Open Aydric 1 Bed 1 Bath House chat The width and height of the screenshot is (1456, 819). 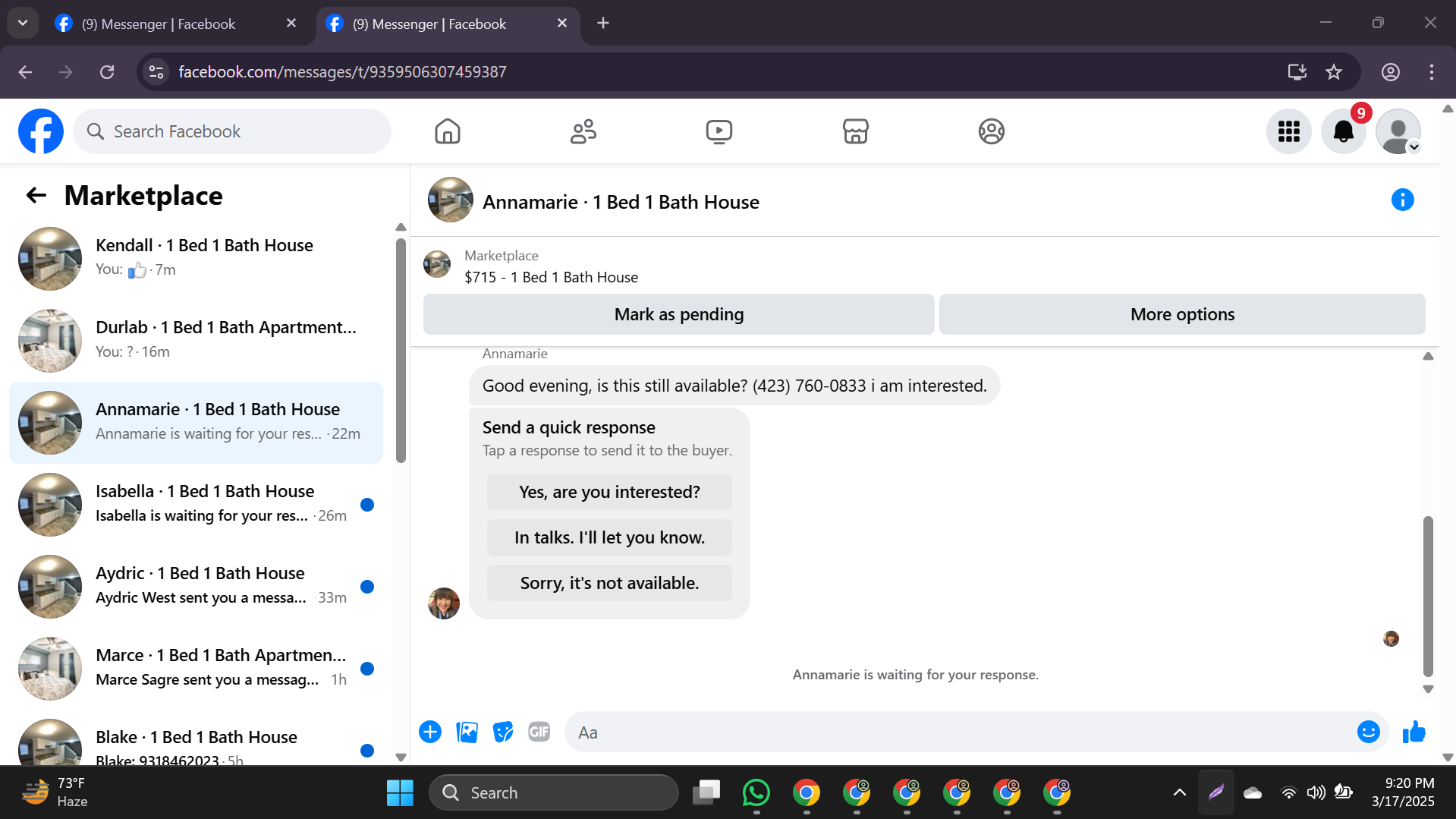(196, 587)
